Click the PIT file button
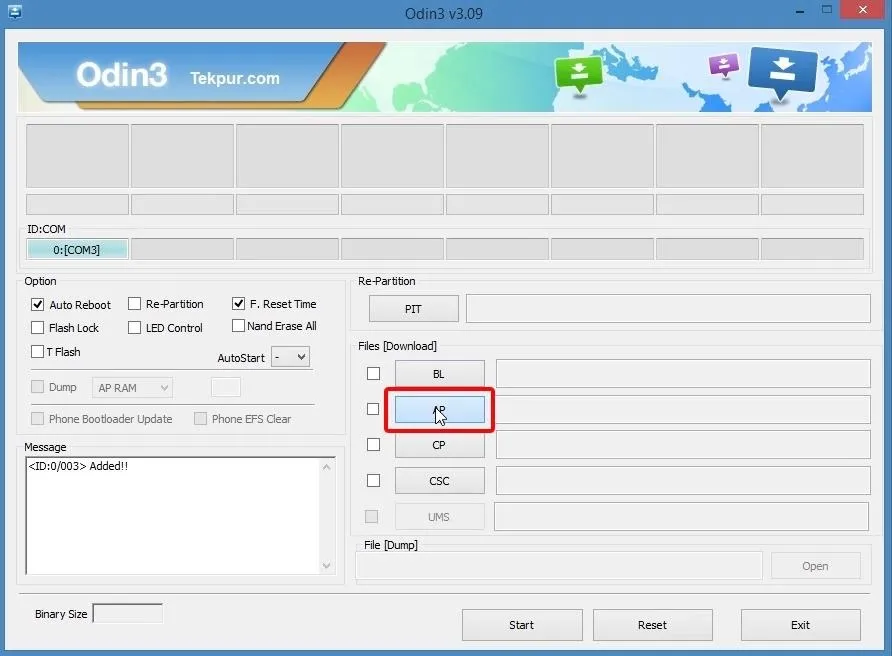 point(414,309)
